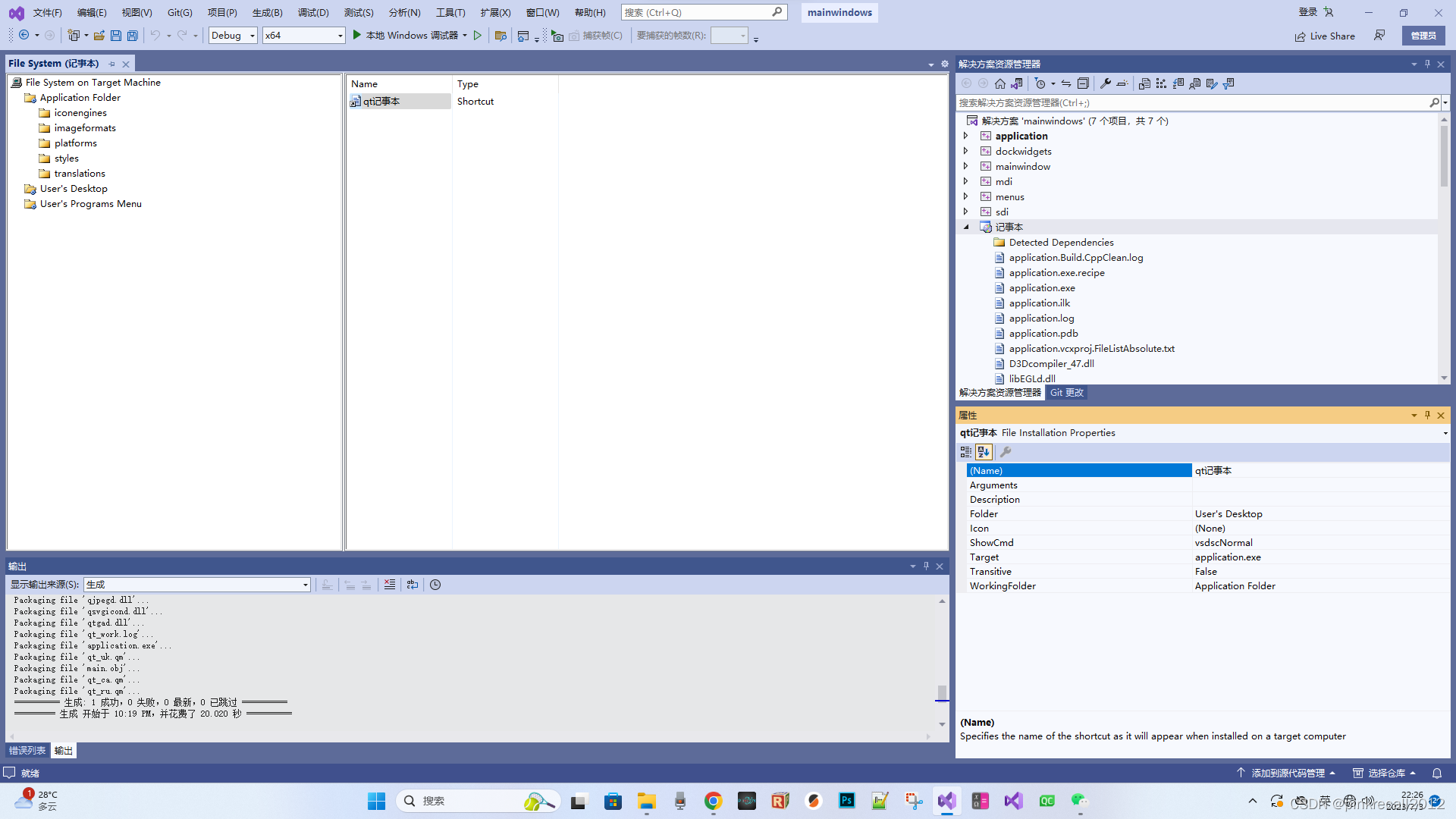Enable timestamps in output window clock icon
Screen dimensions: 1456x819
[435, 584]
